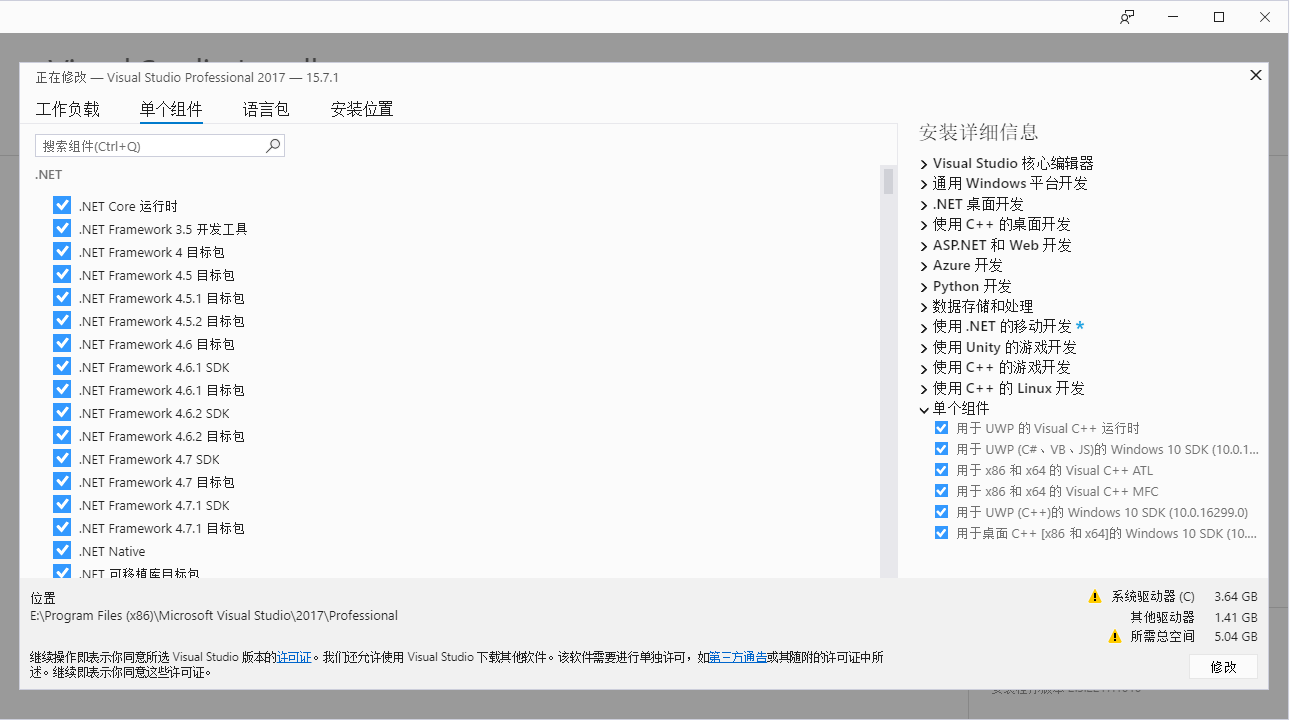Click the 修改 button to apply changes
The width and height of the screenshot is (1290, 720).
click(x=1223, y=667)
